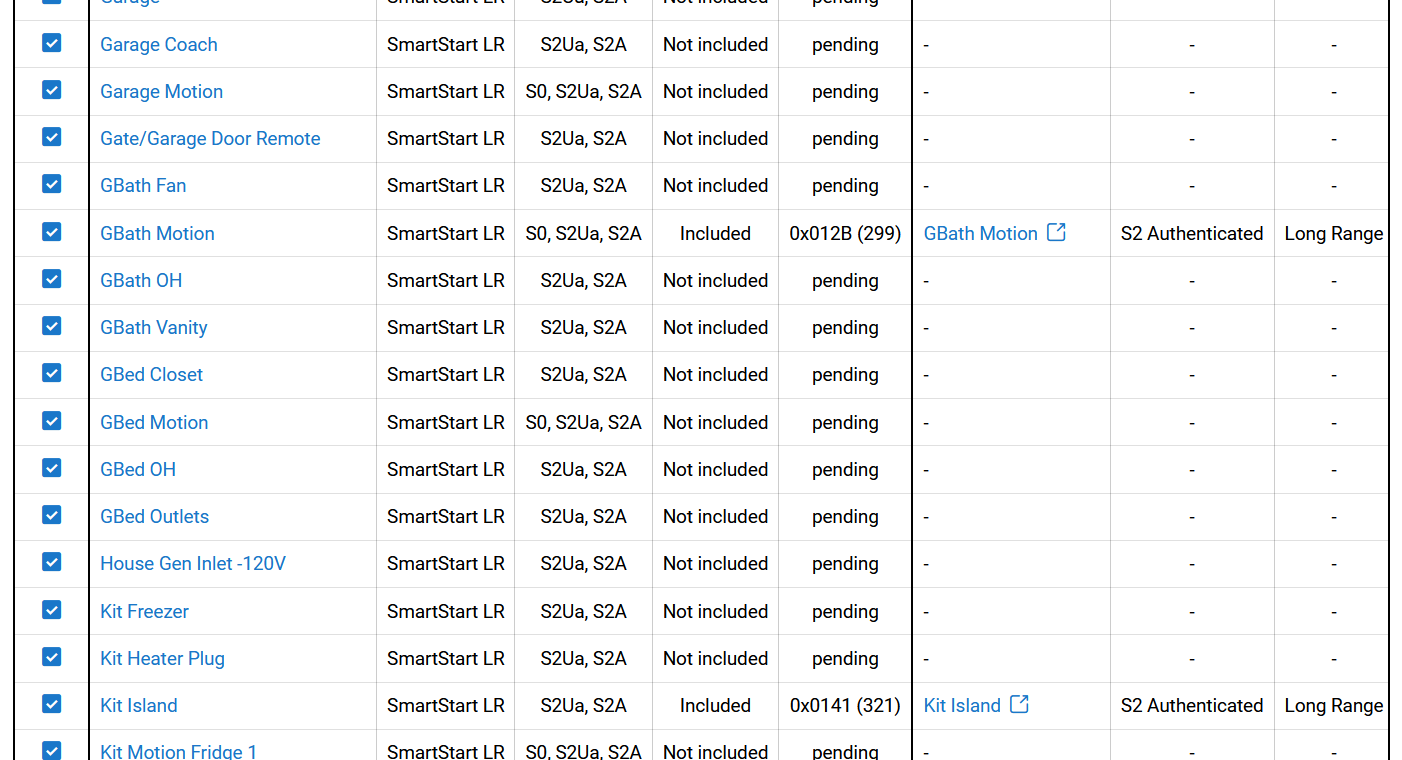Go to the Kit Island node link
1402x760 pixels.
point(962,706)
